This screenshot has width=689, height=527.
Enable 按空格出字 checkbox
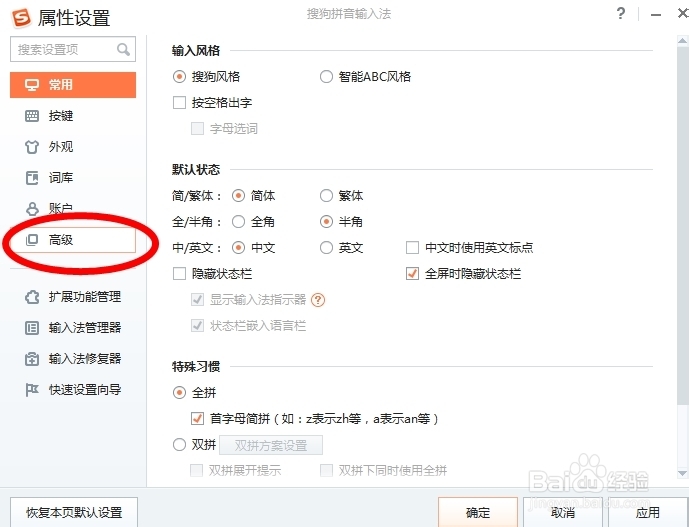click(x=179, y=103)
